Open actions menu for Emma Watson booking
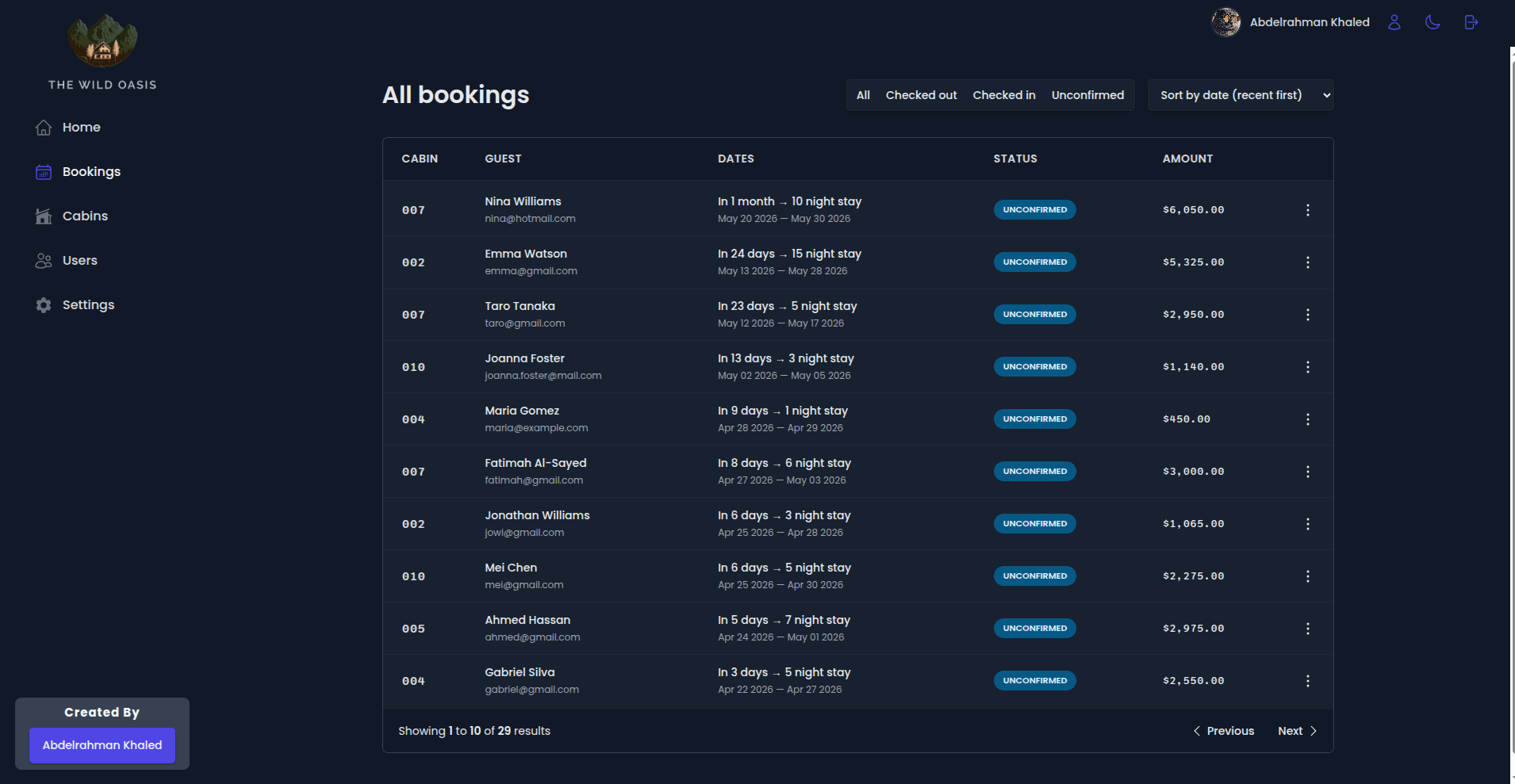This screenshot has height=784, width=1515. (1308, 262)
